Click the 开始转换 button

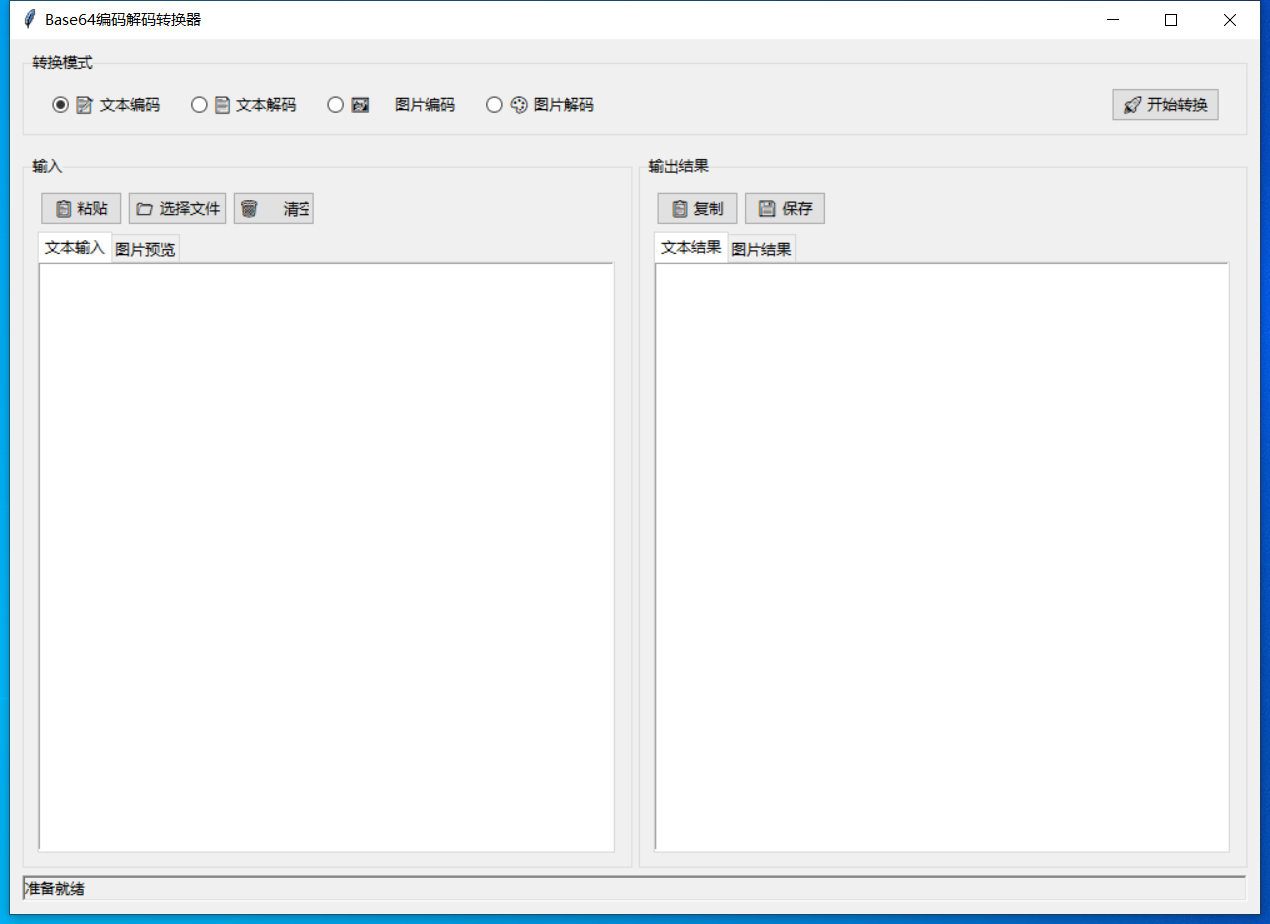1165,105
